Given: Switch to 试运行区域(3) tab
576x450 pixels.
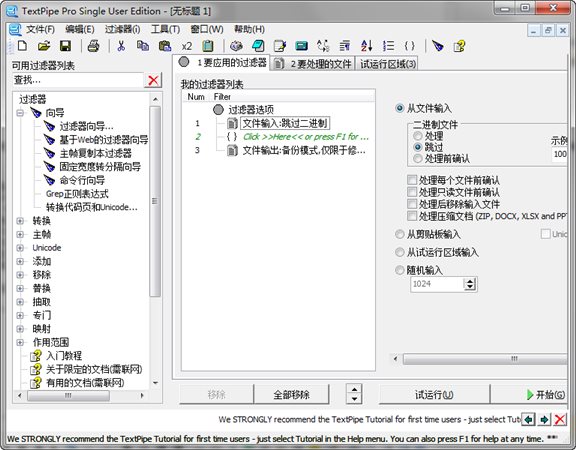Looking at the screenshot, I should click(x=387, y=64).
